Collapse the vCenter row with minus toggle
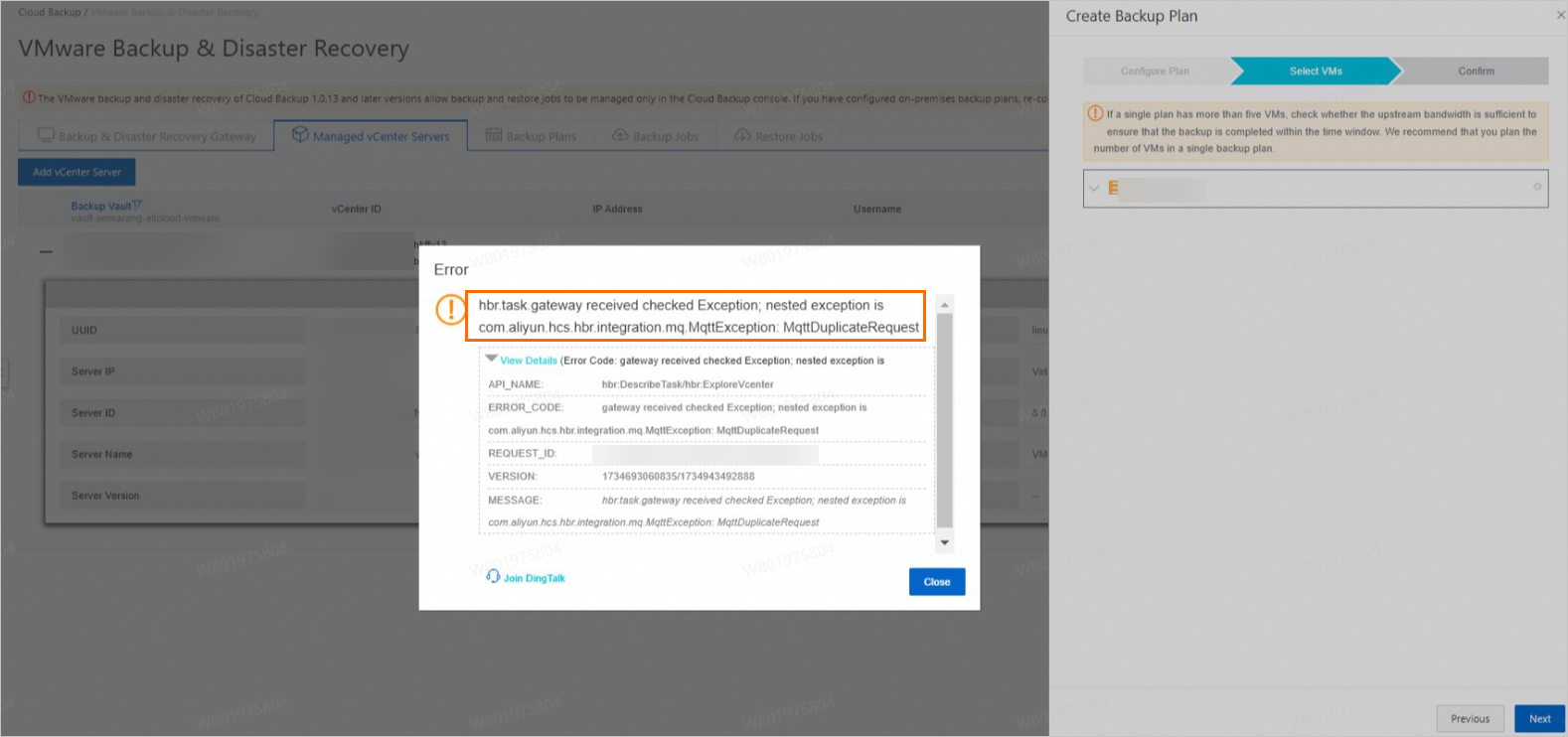Viewport: 1568px width, 737px height. click(46, 251)
